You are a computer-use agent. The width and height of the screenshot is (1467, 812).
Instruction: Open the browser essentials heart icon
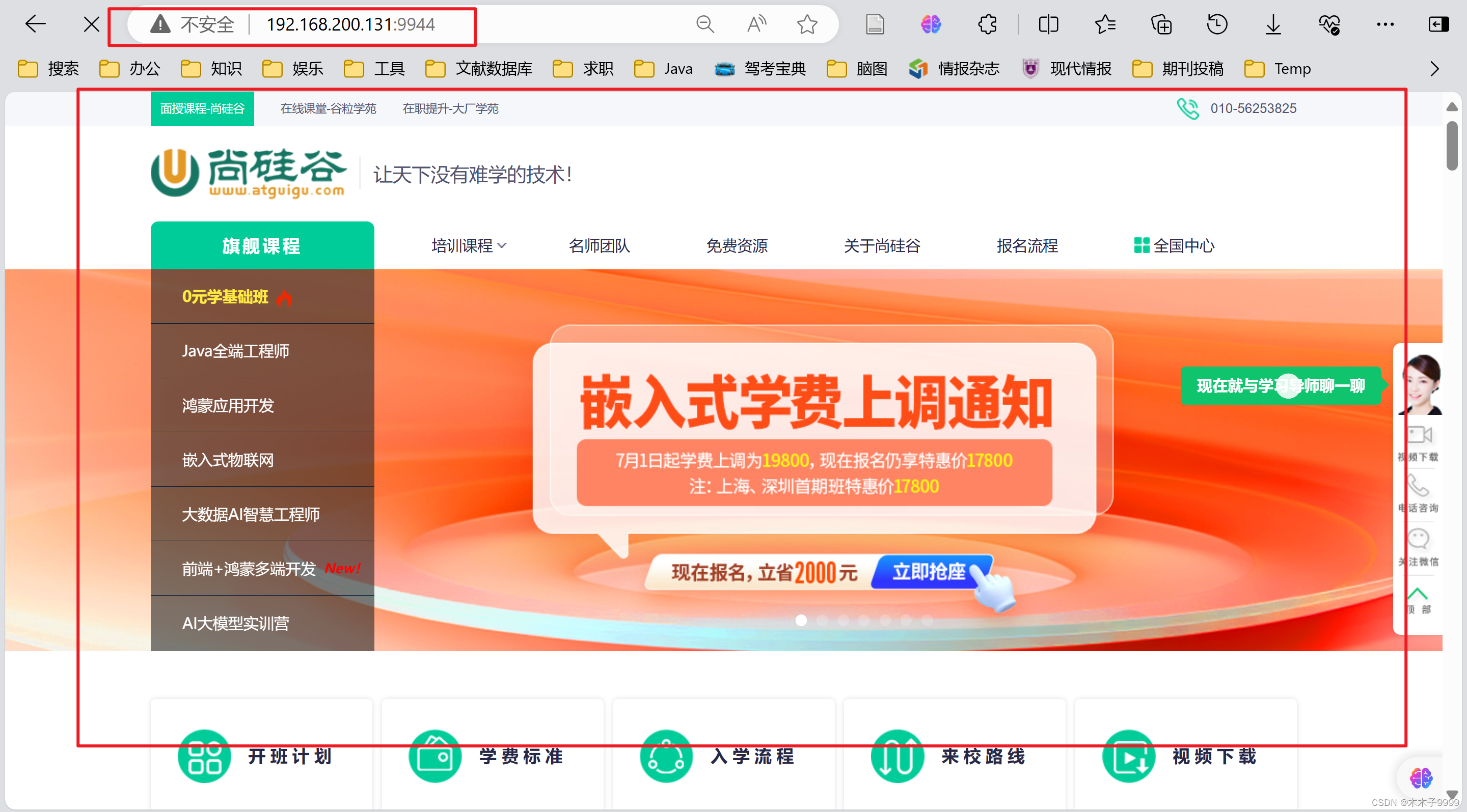[1329, 24]
